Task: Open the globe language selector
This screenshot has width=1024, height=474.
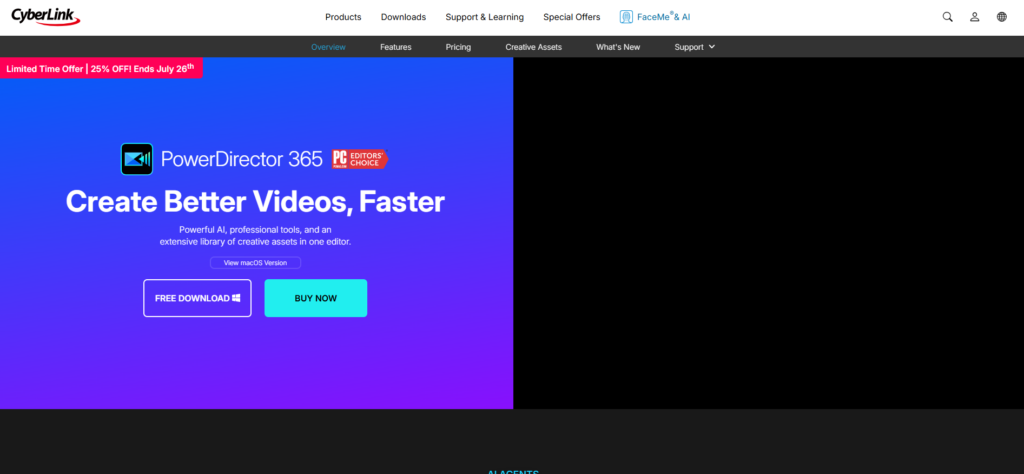Action: 1002,17
